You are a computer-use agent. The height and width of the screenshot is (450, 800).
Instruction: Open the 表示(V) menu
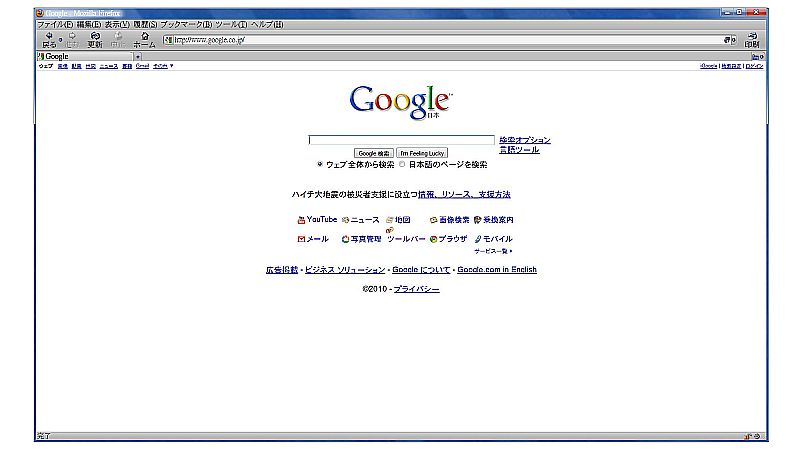coord(117,24)
